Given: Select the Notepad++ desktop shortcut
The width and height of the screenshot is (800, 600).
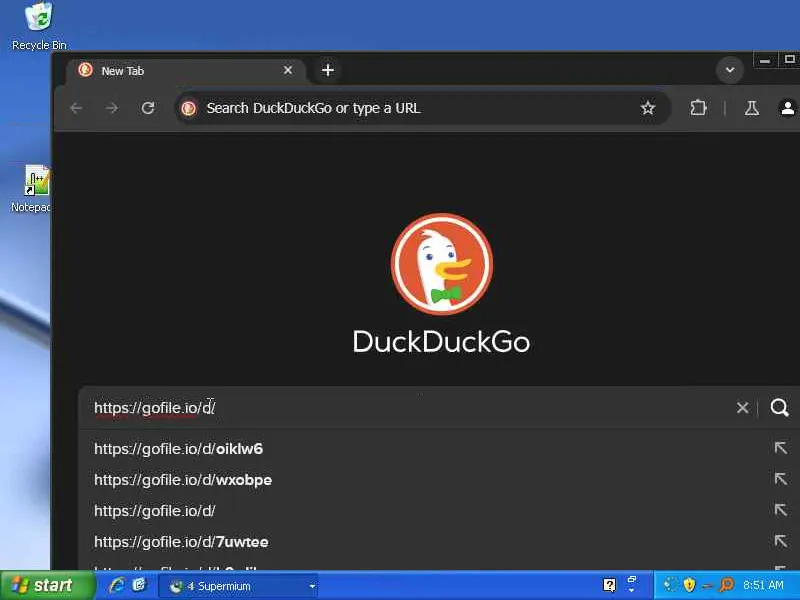Looking at the screenshot, I should tap(32, 188).
